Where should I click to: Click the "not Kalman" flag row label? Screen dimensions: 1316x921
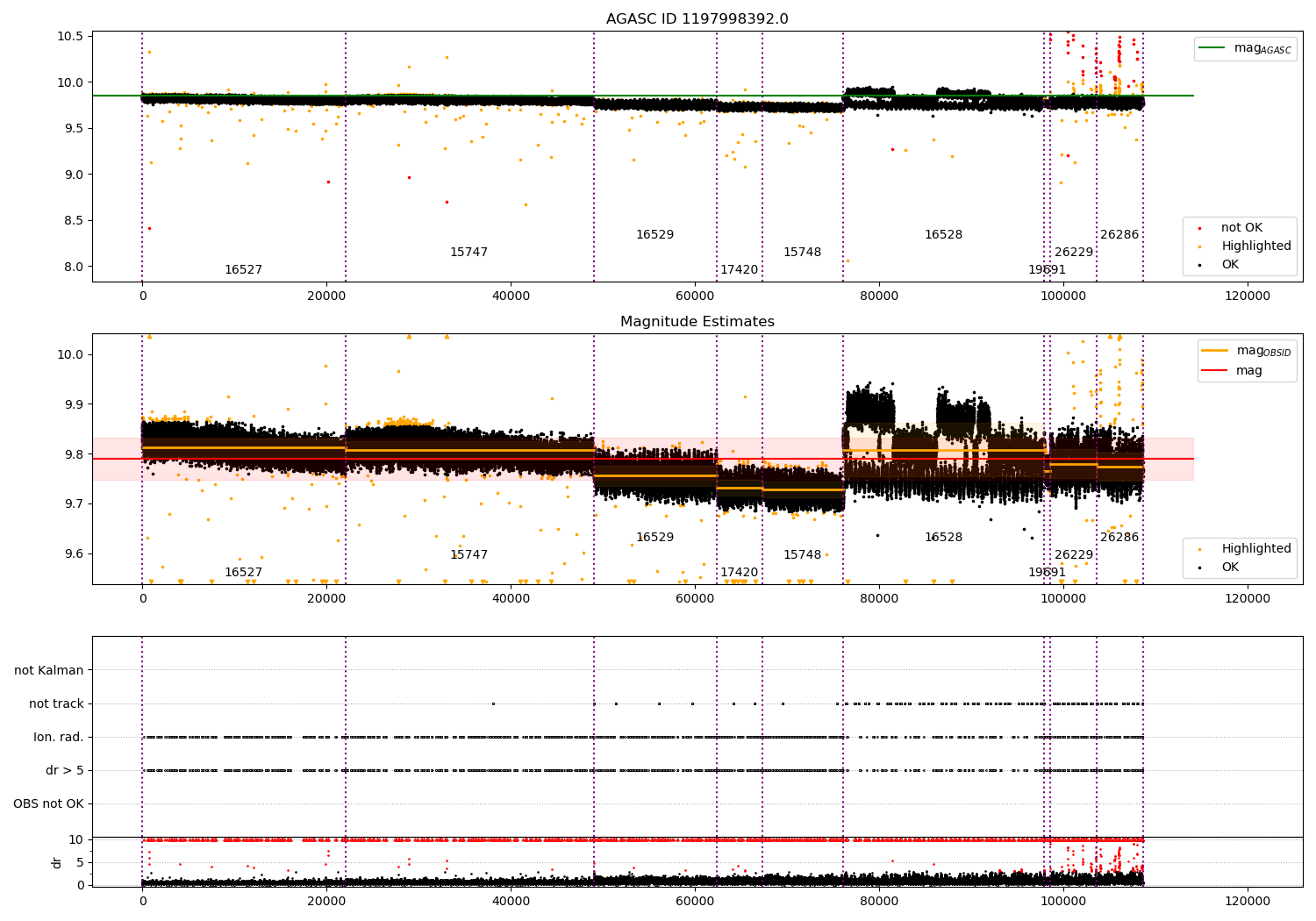point(49,671)
